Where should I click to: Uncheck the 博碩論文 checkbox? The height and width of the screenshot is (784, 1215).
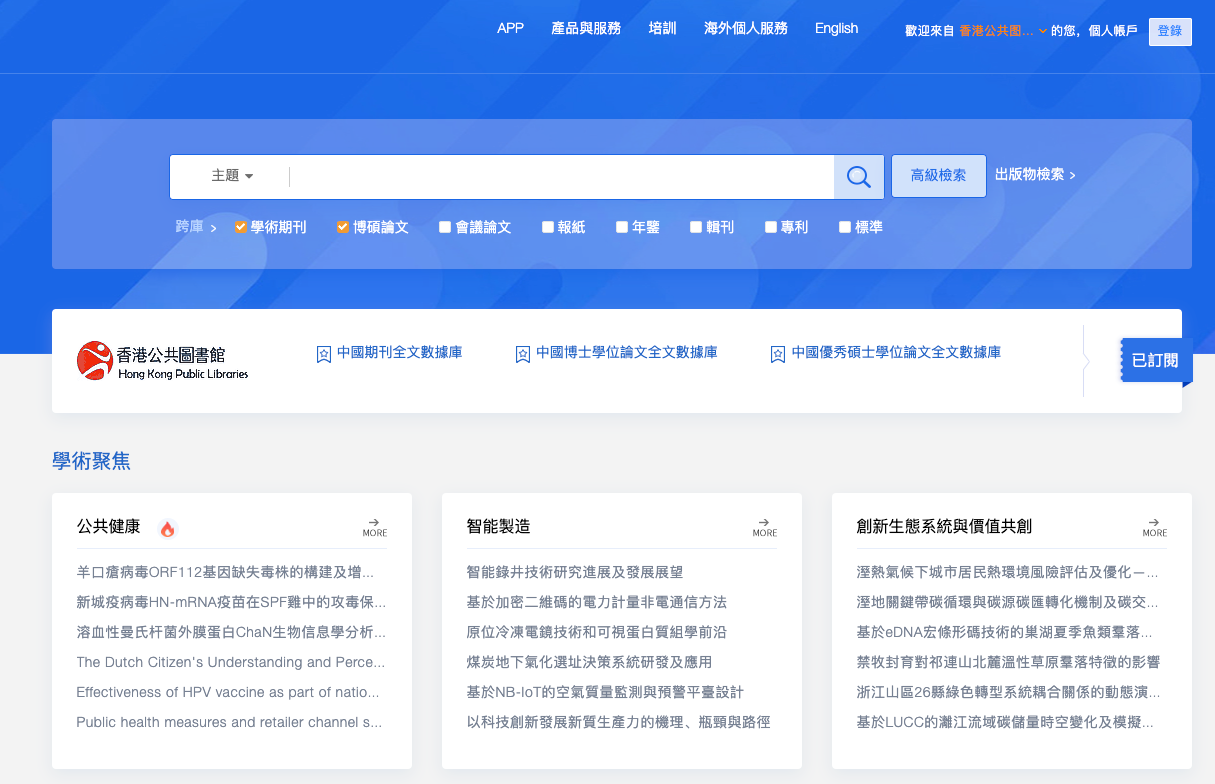coord(343,227)
